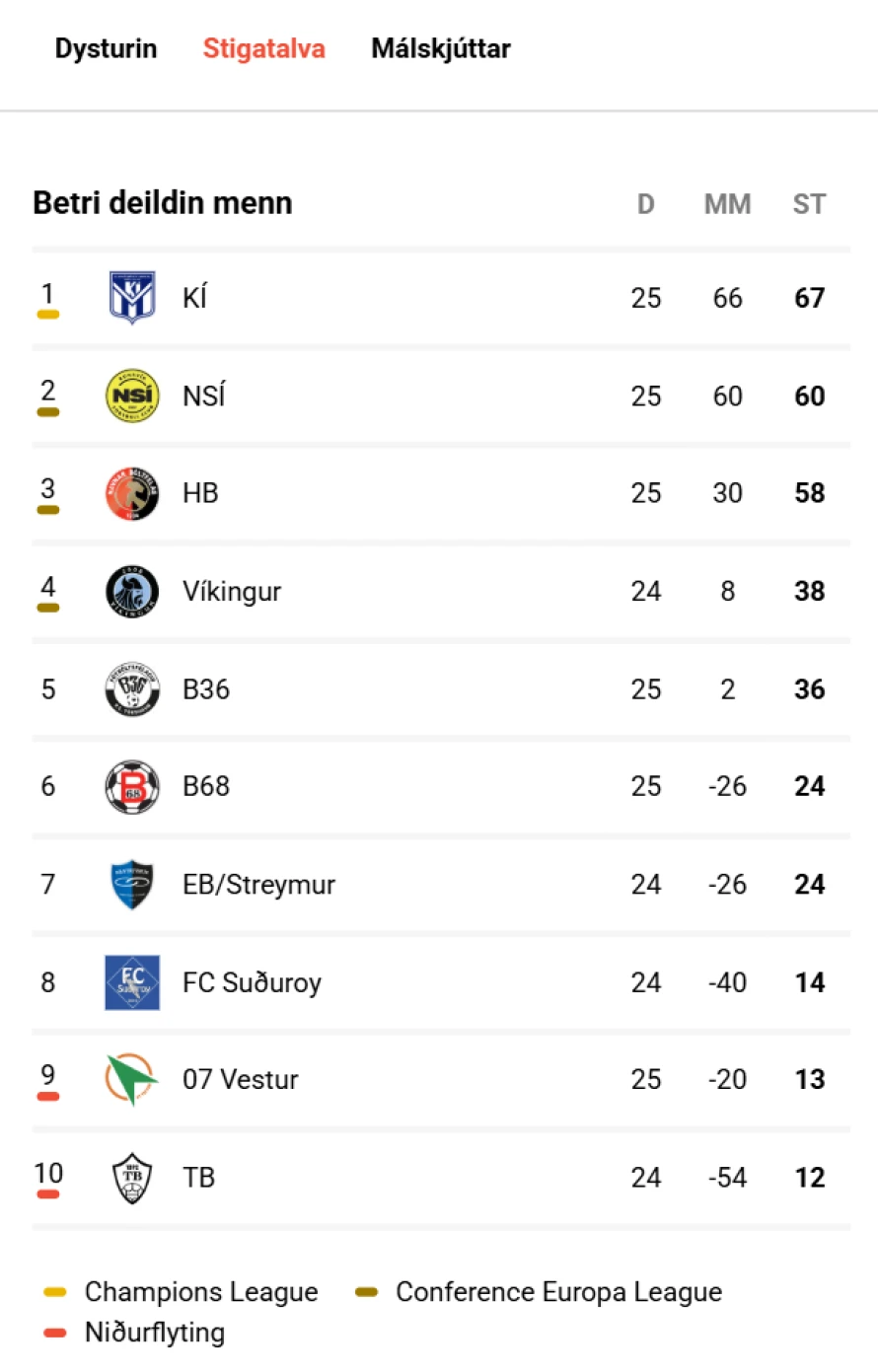Select the Stigatalva tab
This screenshot has width=878, height=1372.
tap(263, 48)
